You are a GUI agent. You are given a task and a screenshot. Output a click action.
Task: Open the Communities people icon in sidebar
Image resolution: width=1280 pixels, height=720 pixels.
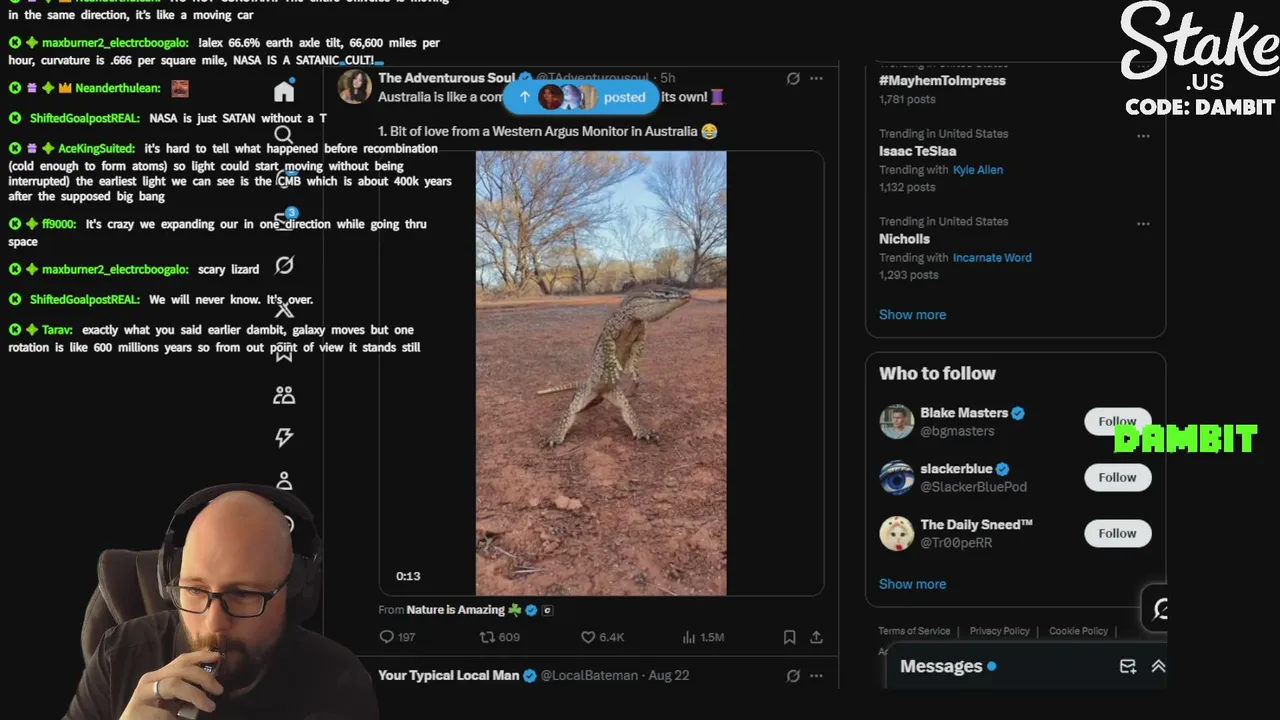click(284, 395)
